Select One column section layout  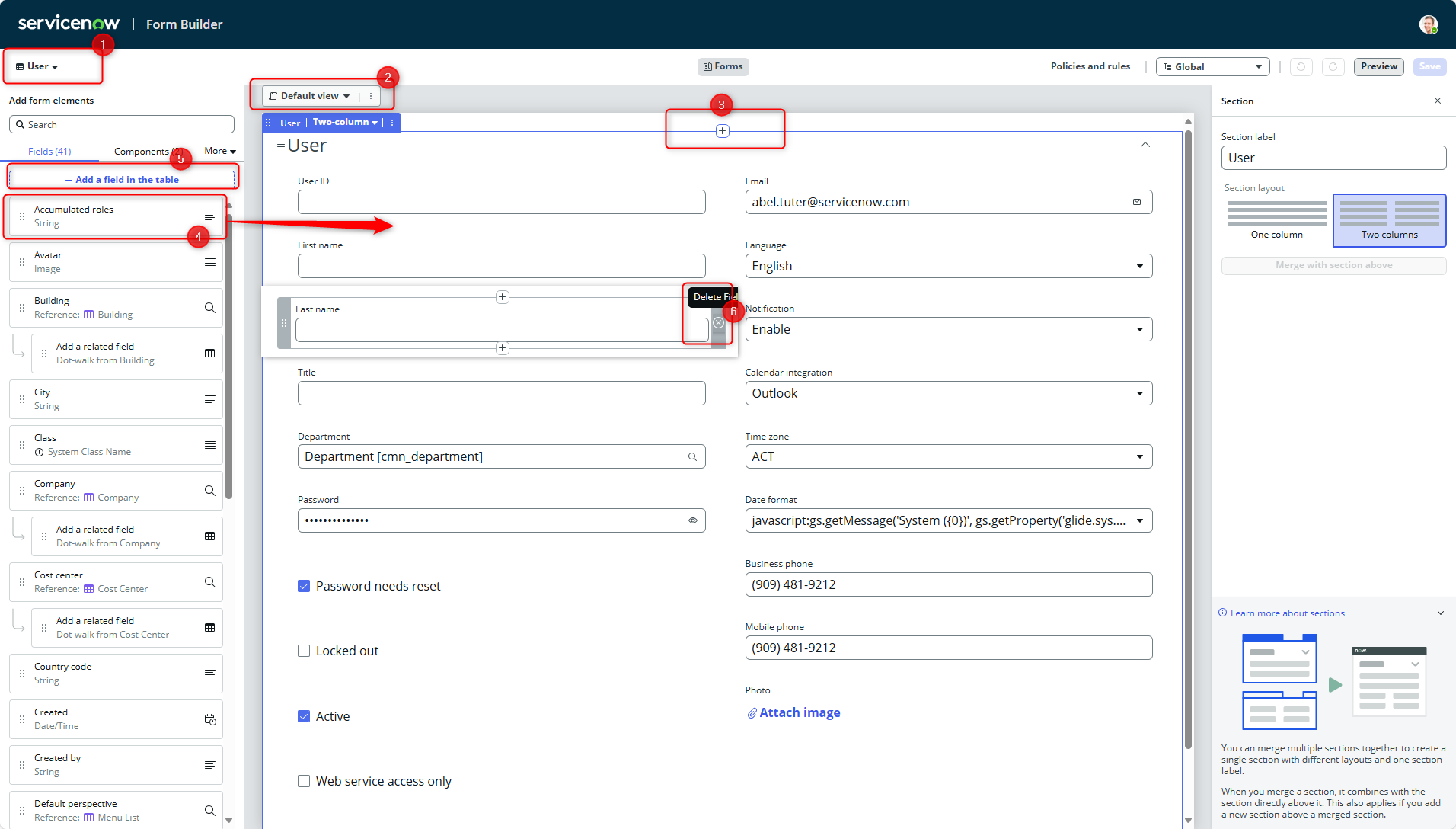click(1277, 220)
